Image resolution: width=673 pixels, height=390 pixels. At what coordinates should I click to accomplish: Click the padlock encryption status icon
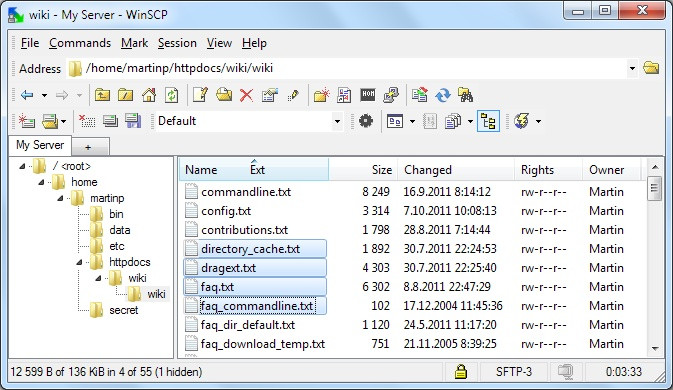click(461, 372)
